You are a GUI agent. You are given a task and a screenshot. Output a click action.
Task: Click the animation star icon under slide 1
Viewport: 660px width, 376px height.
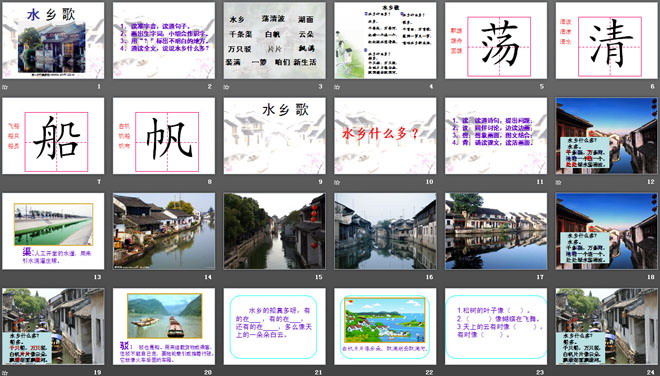tap(5, 87)
